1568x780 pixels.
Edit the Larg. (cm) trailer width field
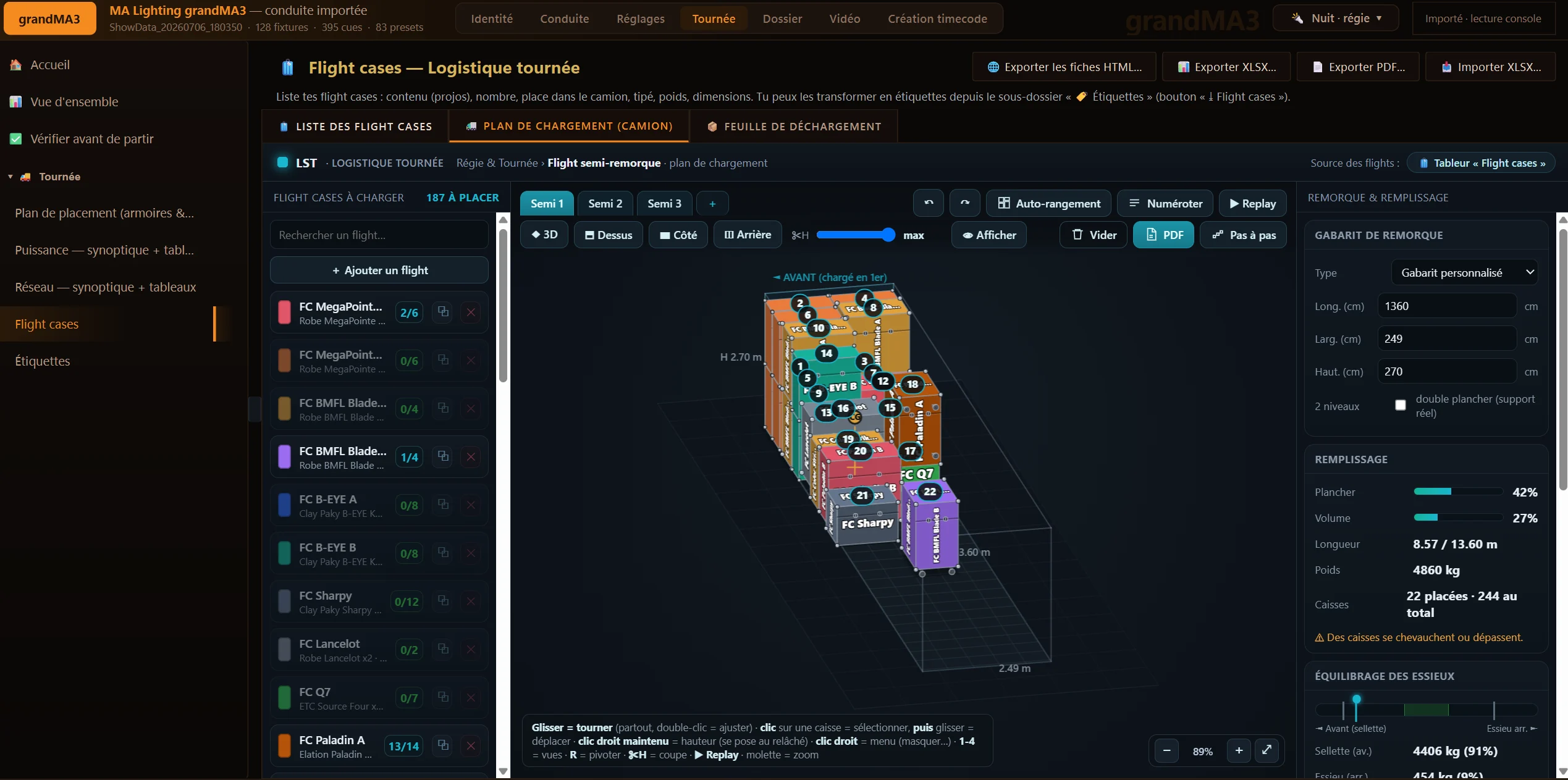1446,338
